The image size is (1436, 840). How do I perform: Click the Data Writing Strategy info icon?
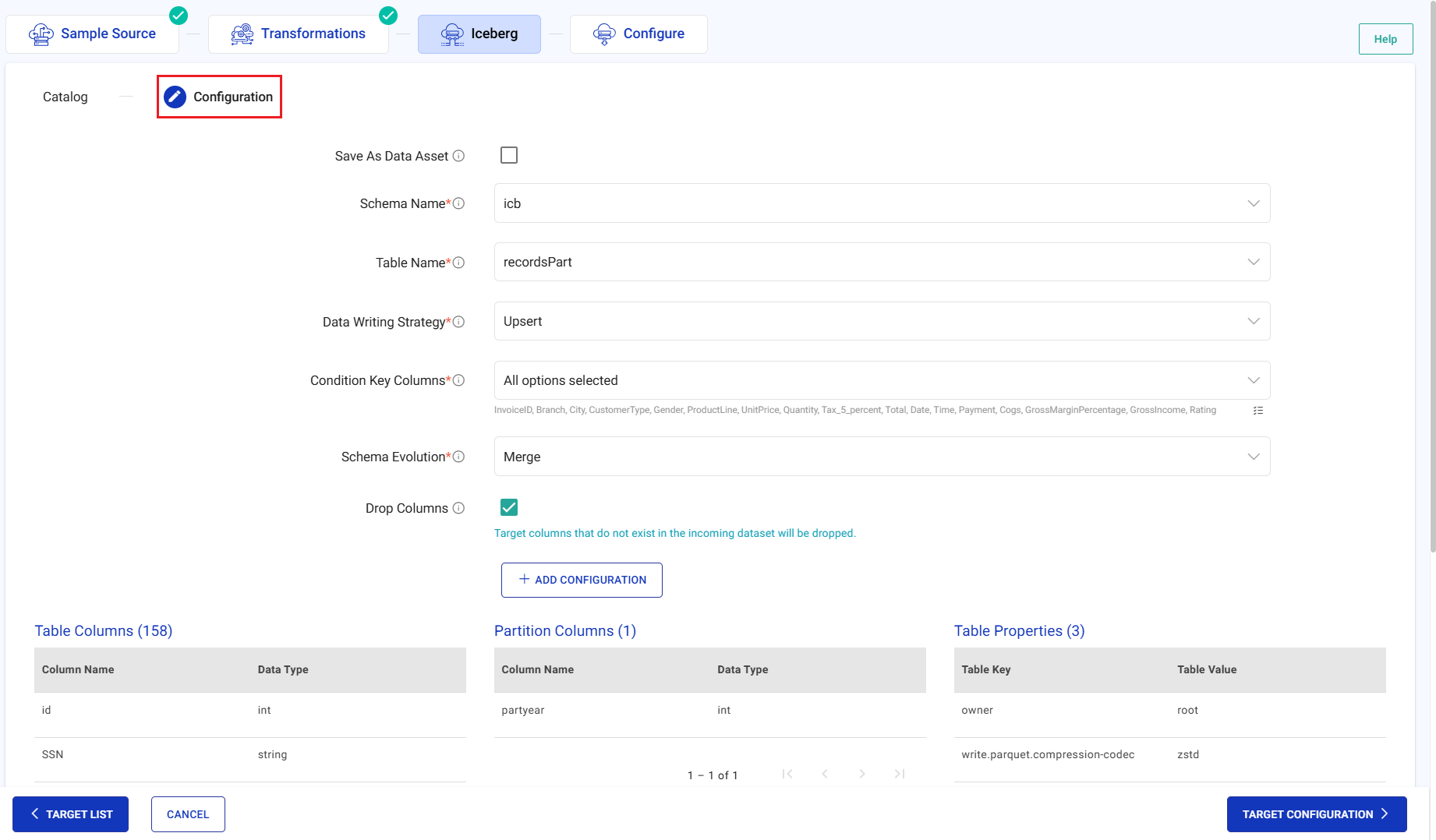[458, 322]
